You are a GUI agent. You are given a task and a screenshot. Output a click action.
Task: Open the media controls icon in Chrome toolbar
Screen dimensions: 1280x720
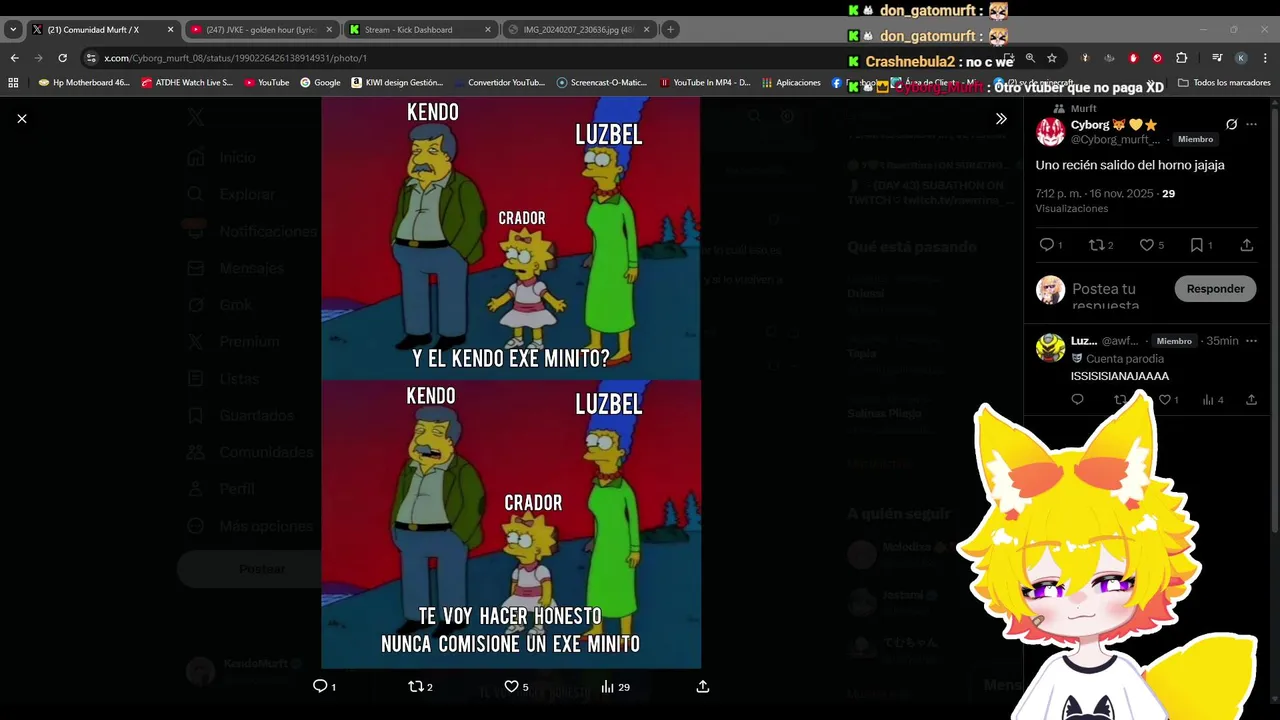coord(1217,58)
